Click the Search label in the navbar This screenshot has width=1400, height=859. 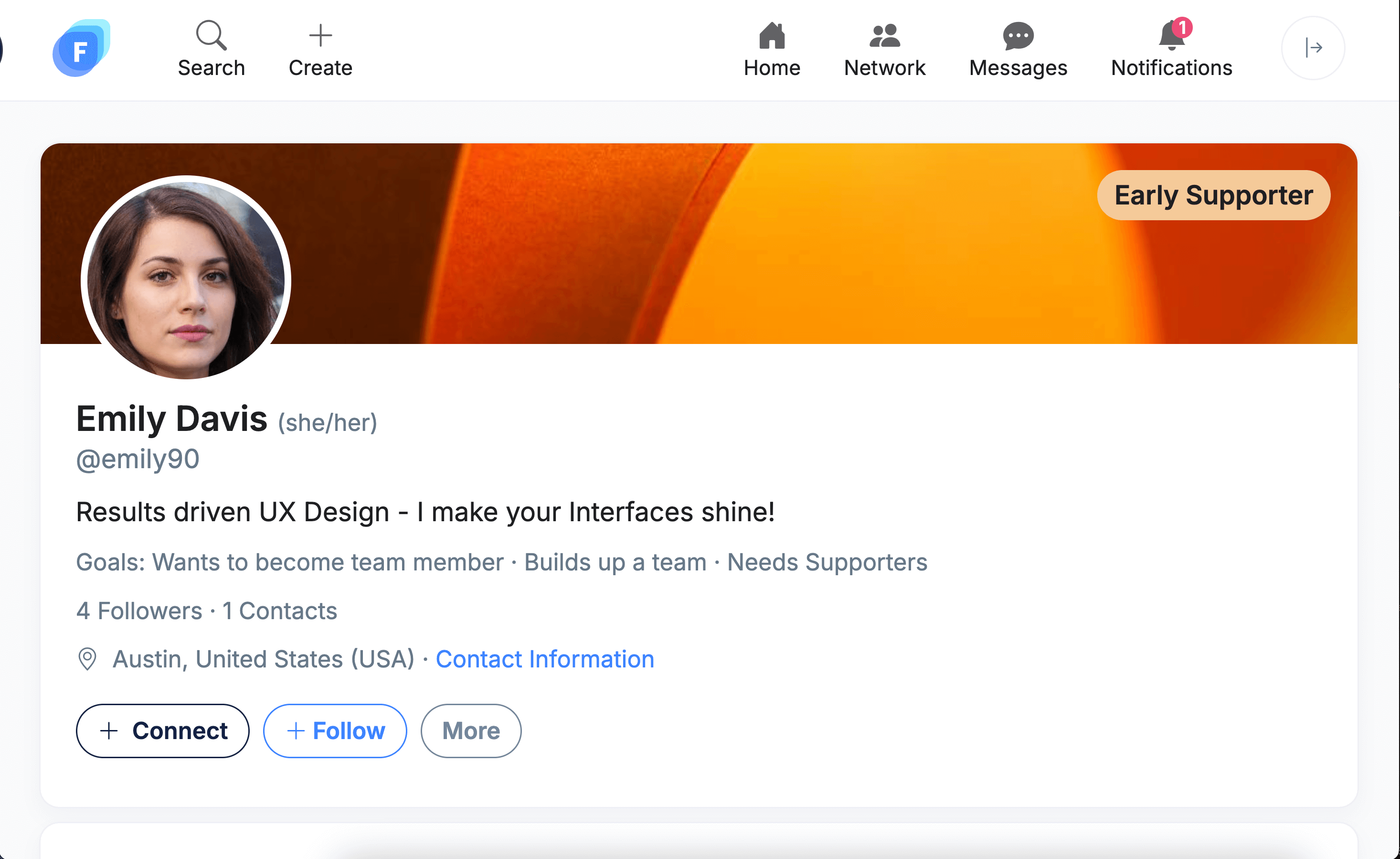point(212,68)
